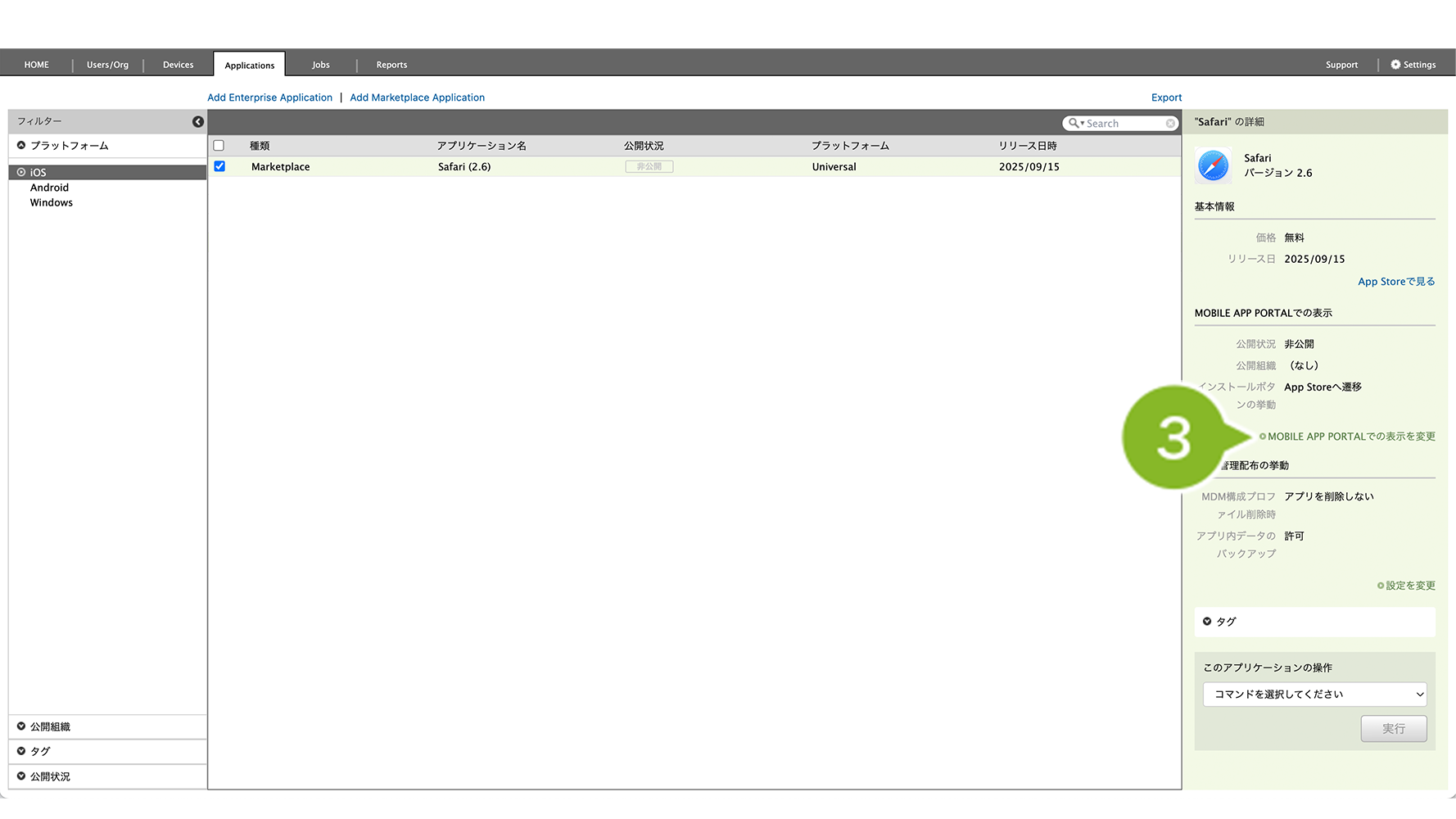Click the 非公開 status badge for Safari
The width and height of the screenshot is (1456, 819).
649,166
